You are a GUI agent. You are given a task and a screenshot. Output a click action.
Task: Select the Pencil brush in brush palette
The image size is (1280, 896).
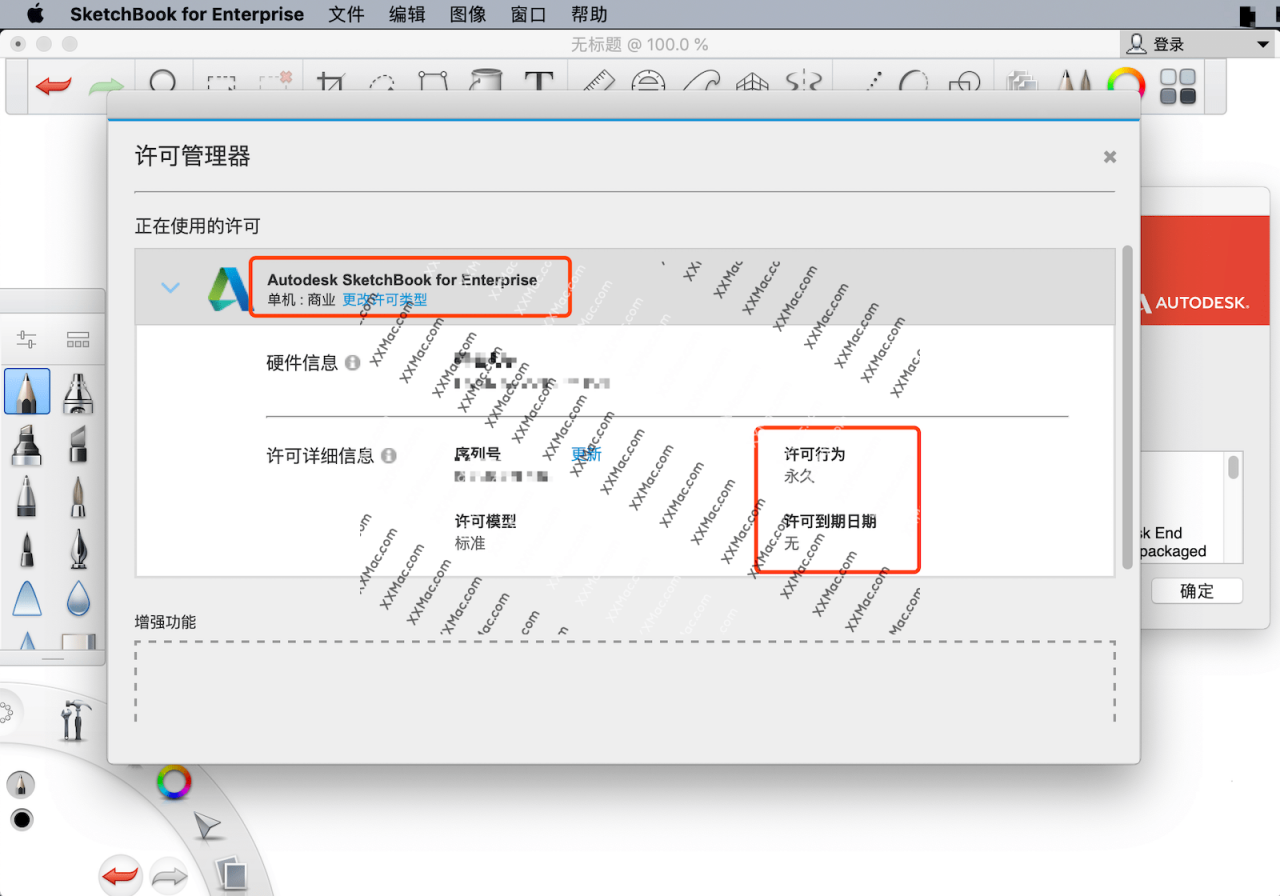(x=27, y=391)
